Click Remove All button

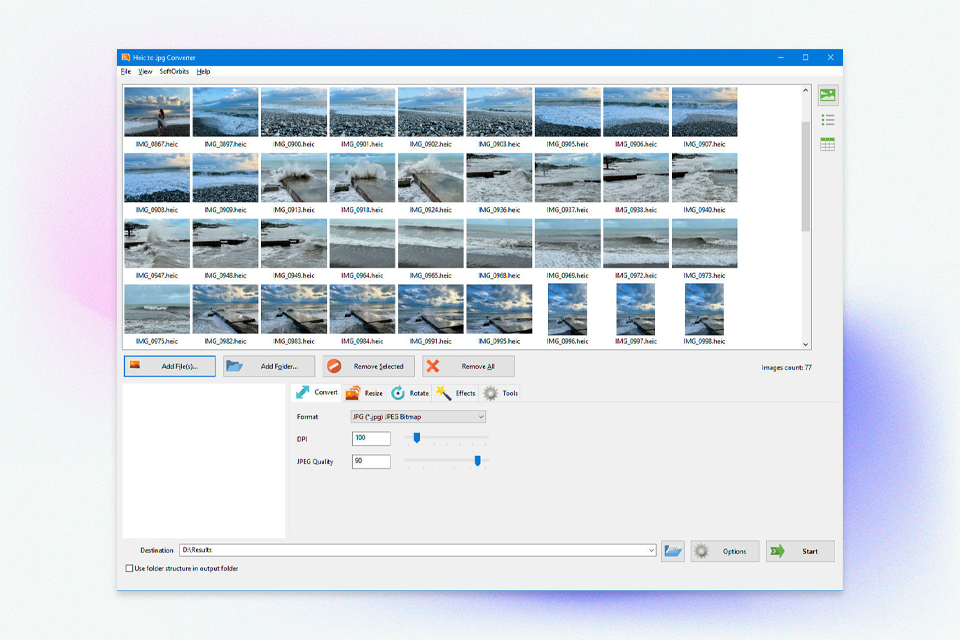coord(468,366)
